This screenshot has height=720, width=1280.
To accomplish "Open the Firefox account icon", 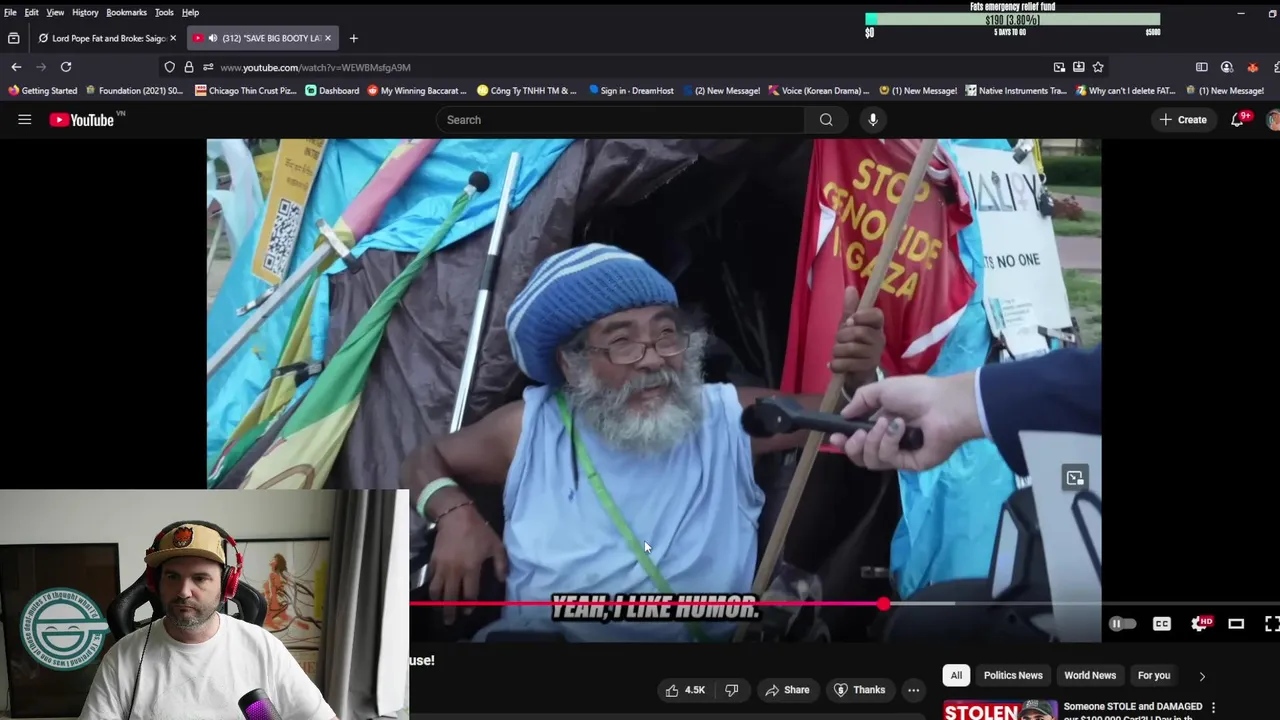I will point(1227,67).
